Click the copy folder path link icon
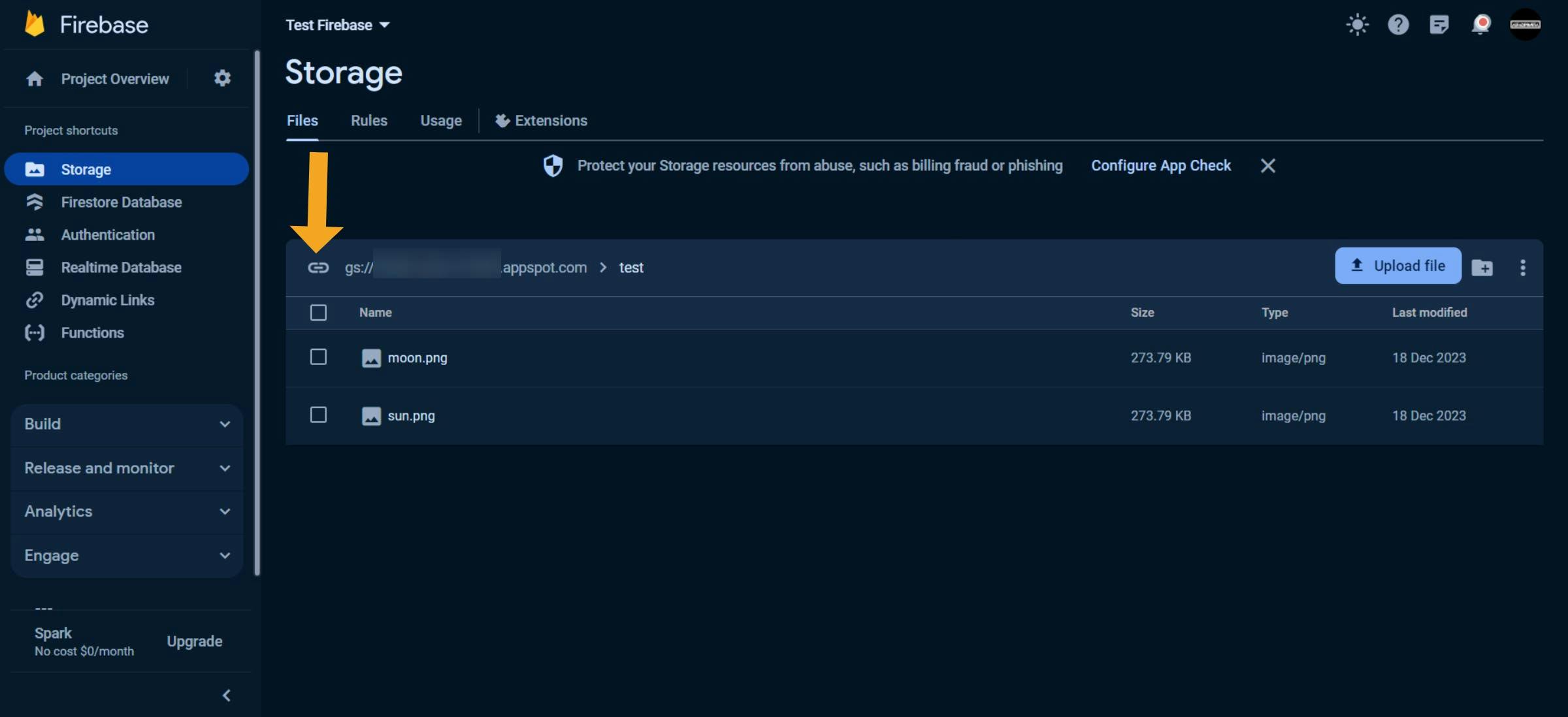 pyautogui.click(x=318, y=268)
